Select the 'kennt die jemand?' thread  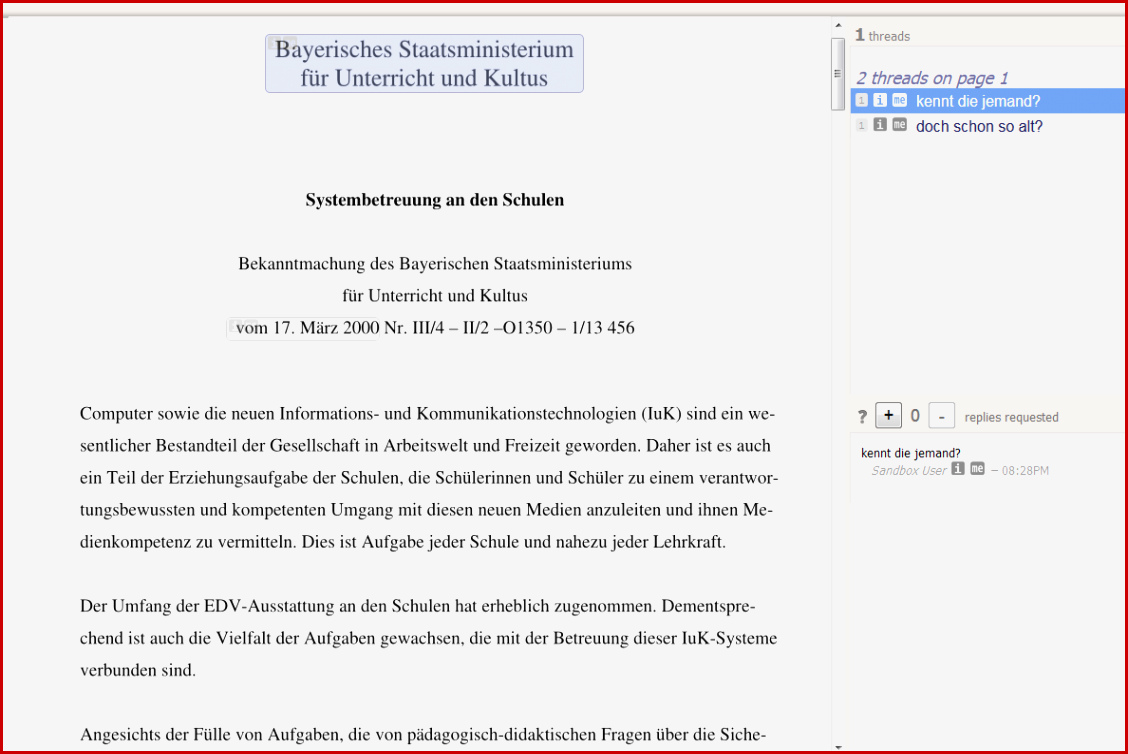(988, 101)
